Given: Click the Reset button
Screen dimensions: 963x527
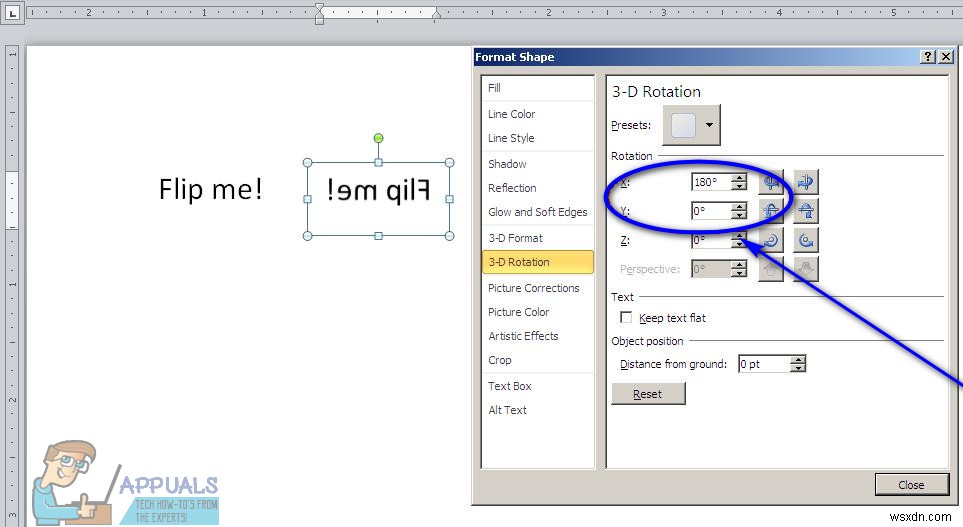Looking at the screenshot, I should click(648, 394).
